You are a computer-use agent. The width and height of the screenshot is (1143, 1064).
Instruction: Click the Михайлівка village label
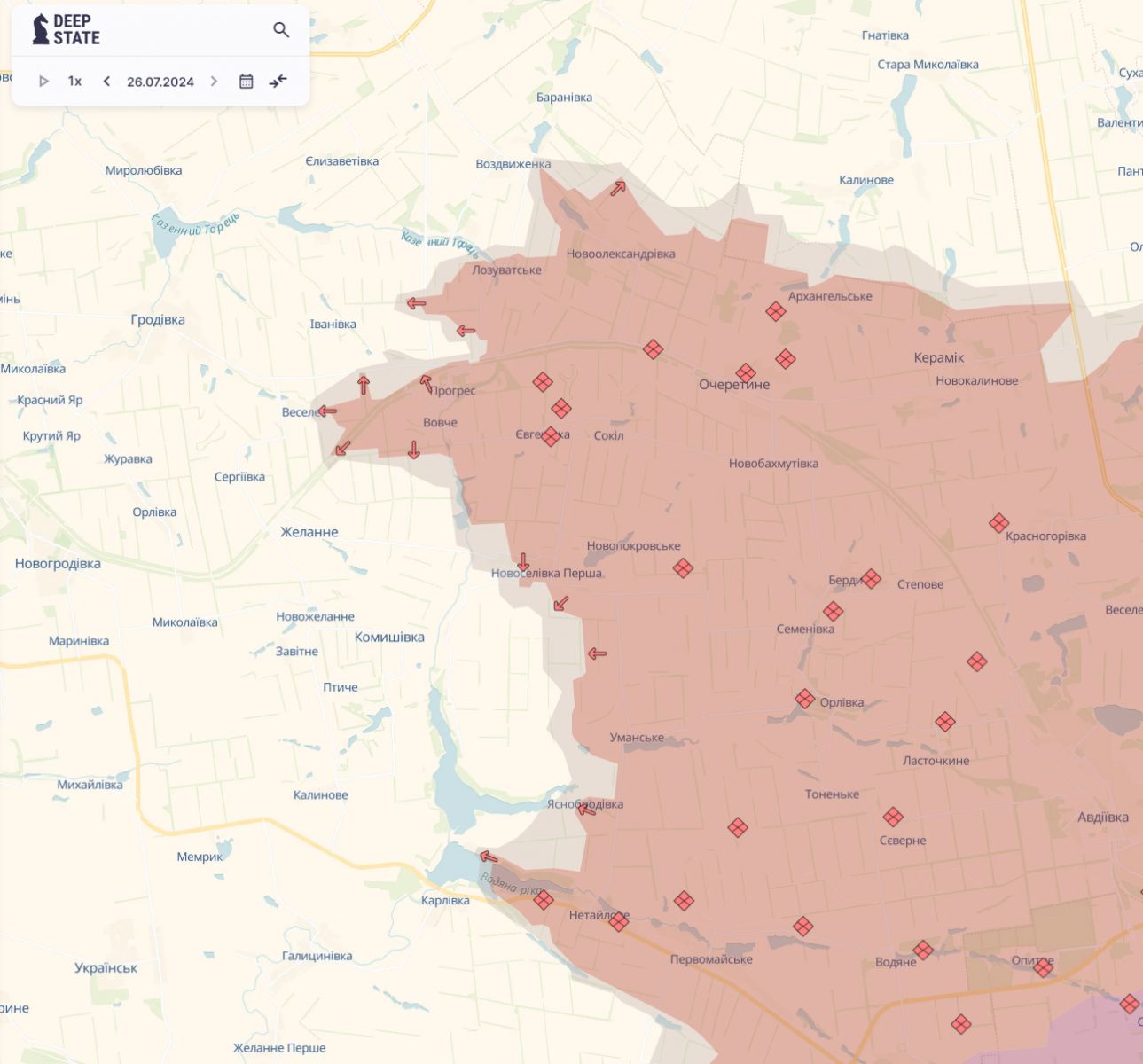tap(90, 785)
